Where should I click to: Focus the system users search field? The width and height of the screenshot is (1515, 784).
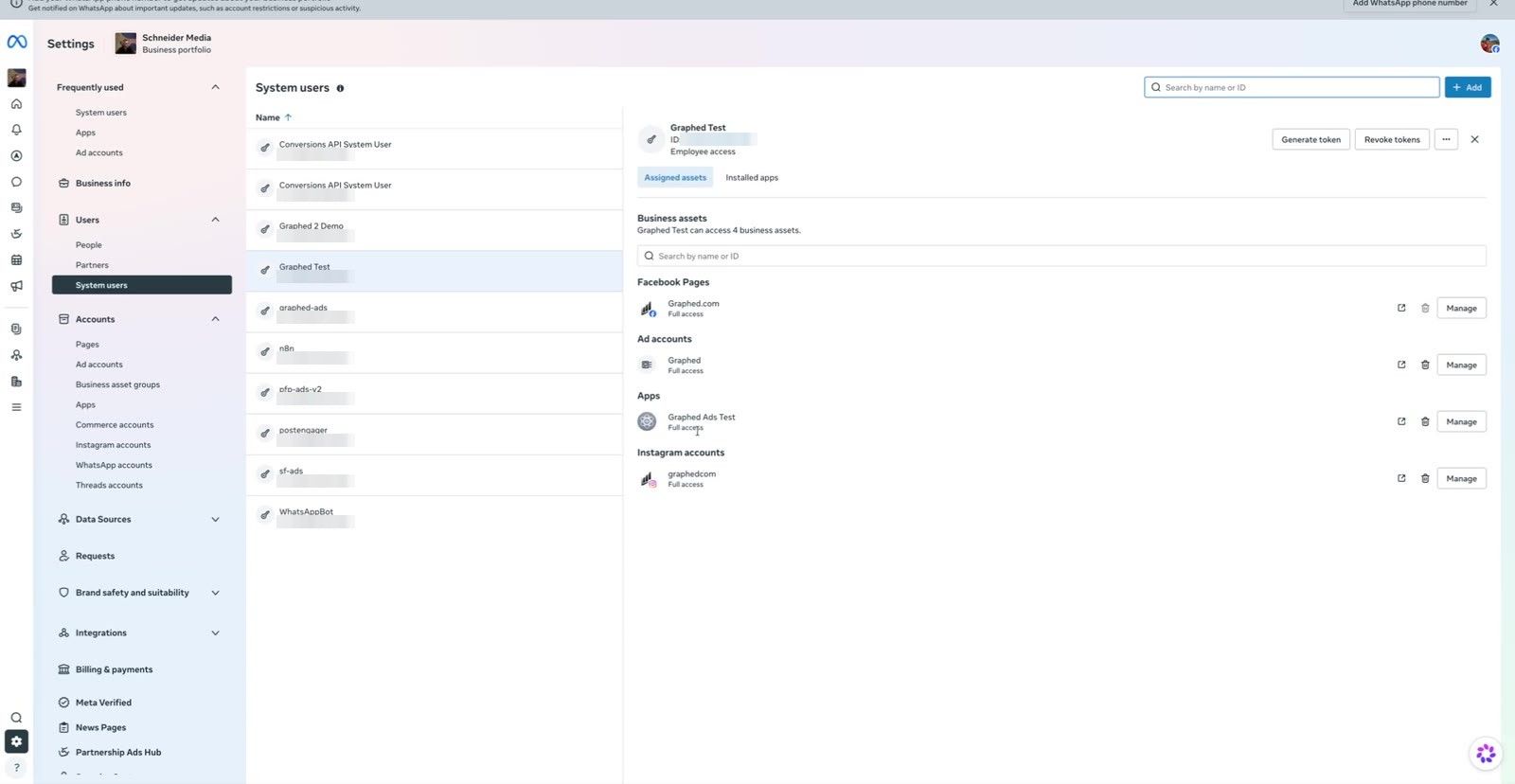(x=1292, y=87)
